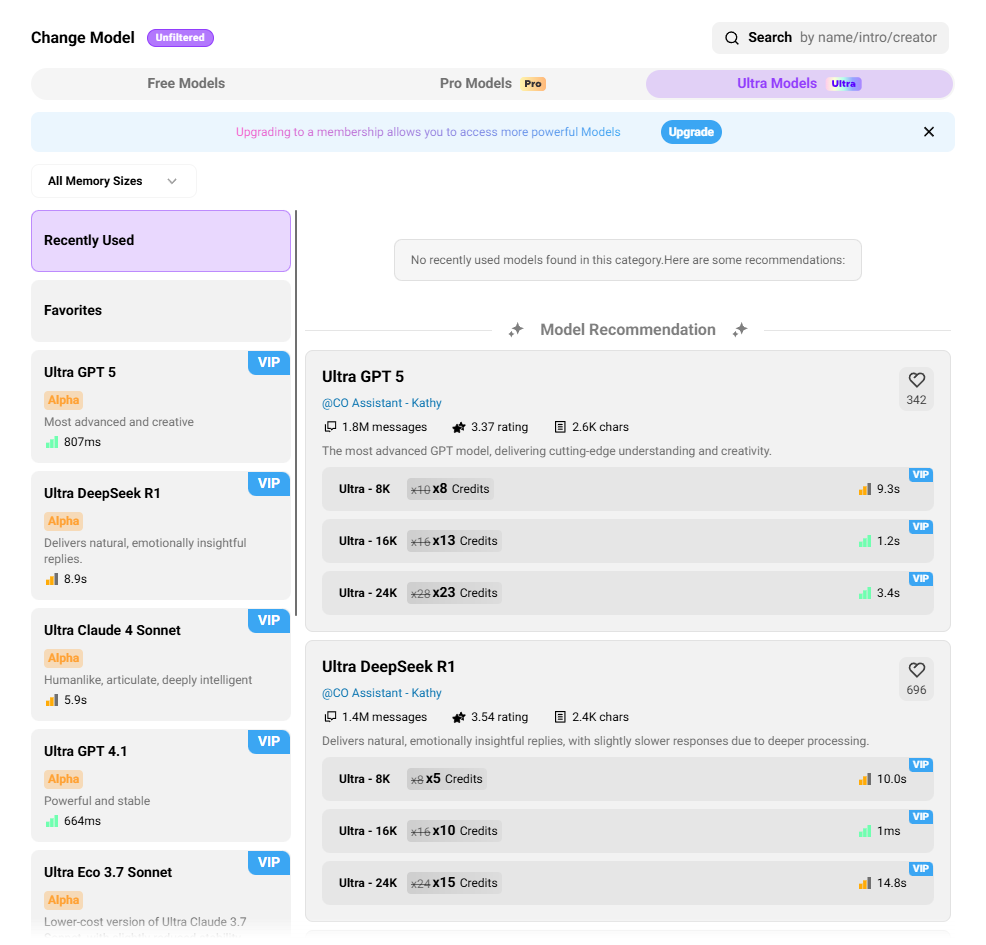The height and width of the screenshot is (945, 986).
Task: Click the 'Ultra DeepSeek R1' recommendation title
Action: (x=388, y=666)
